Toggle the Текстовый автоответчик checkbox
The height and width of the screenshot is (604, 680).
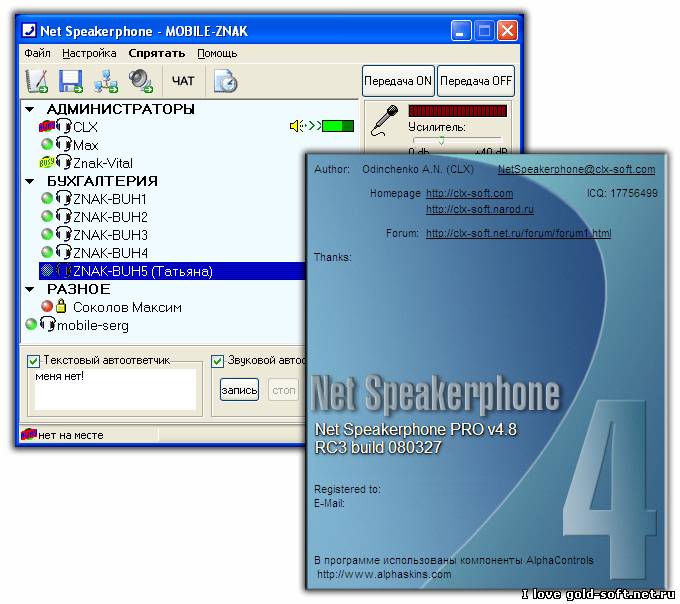33,361
